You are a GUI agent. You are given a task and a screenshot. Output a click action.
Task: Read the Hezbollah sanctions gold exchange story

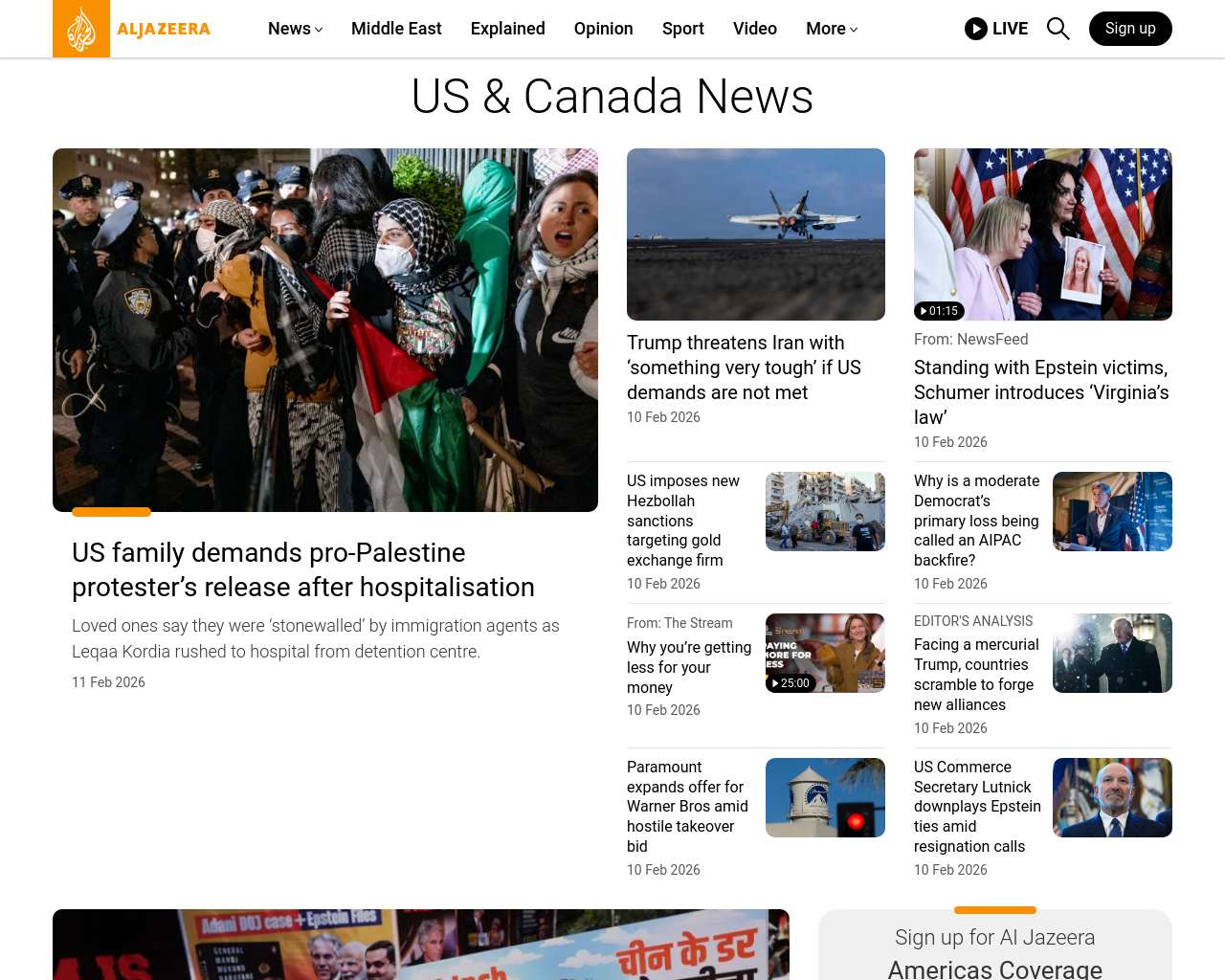tap(683, 521)
